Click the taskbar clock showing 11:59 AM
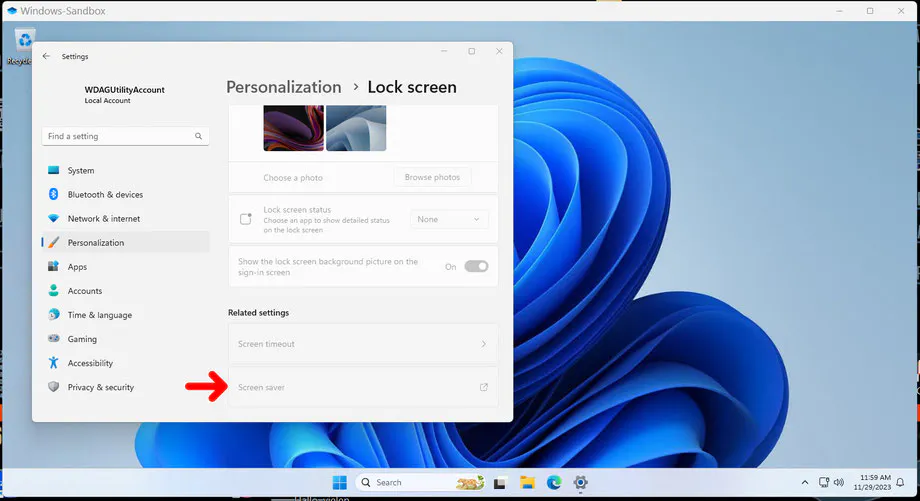This screenshot has width=920, height=501. pyautogui.click(x=872, y=482)
